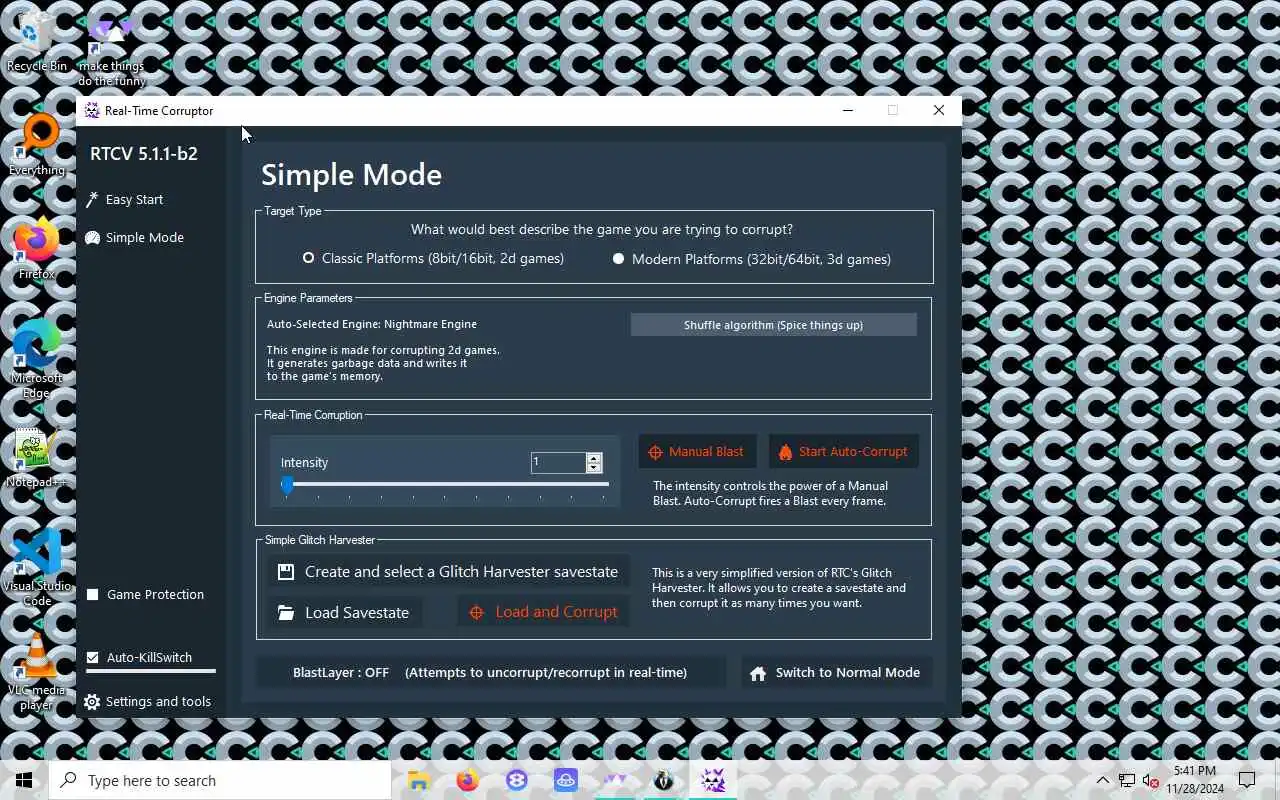Open the Notepad++ desktop shortcut
Image resolution: width=1280 pixels, height=800 pixels.
coord(36,458)
